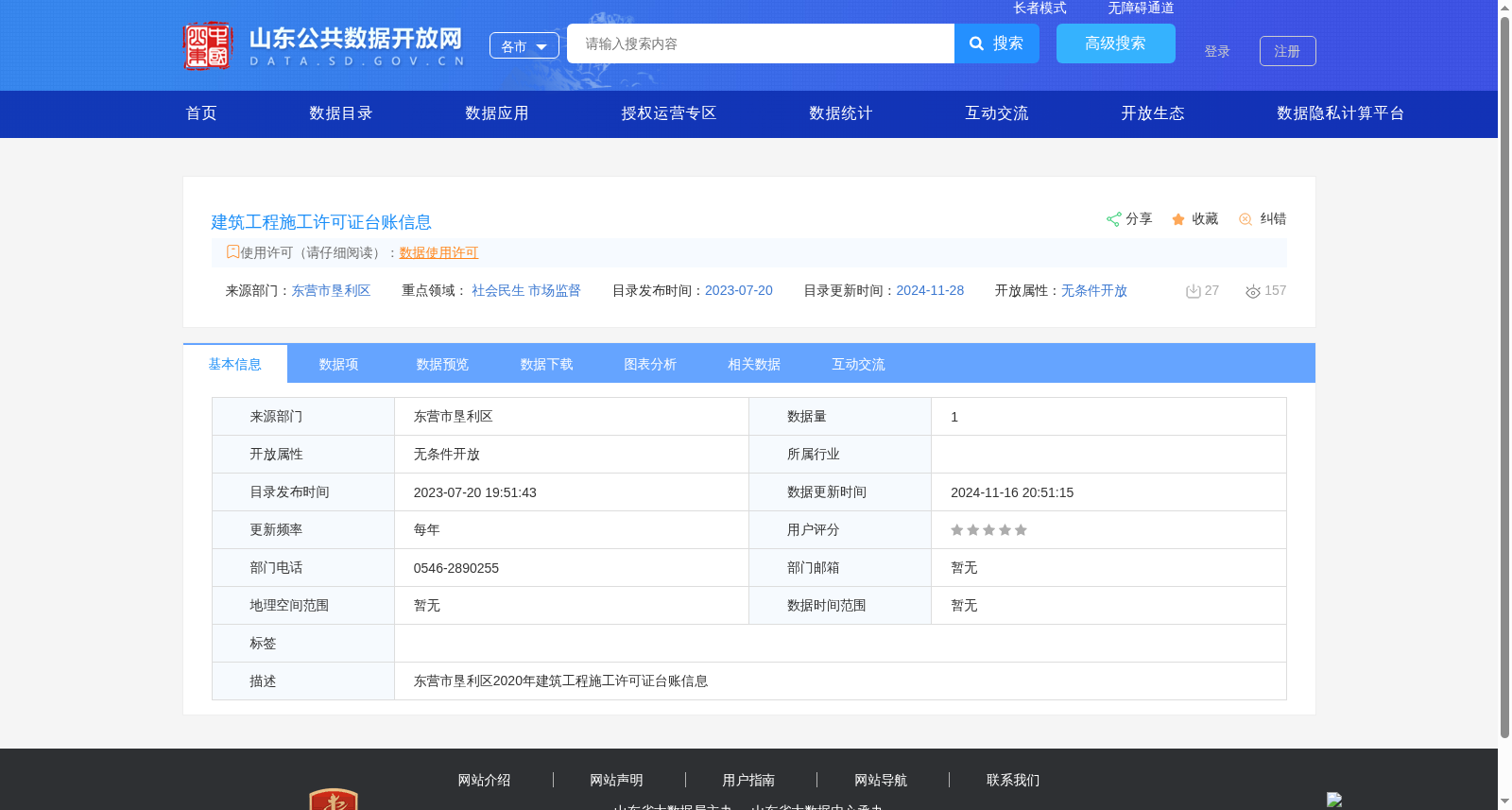This screenshot has width=1512, height=810.
Task: Click the phone number 0546-2890255
Action: coord(456,568)
